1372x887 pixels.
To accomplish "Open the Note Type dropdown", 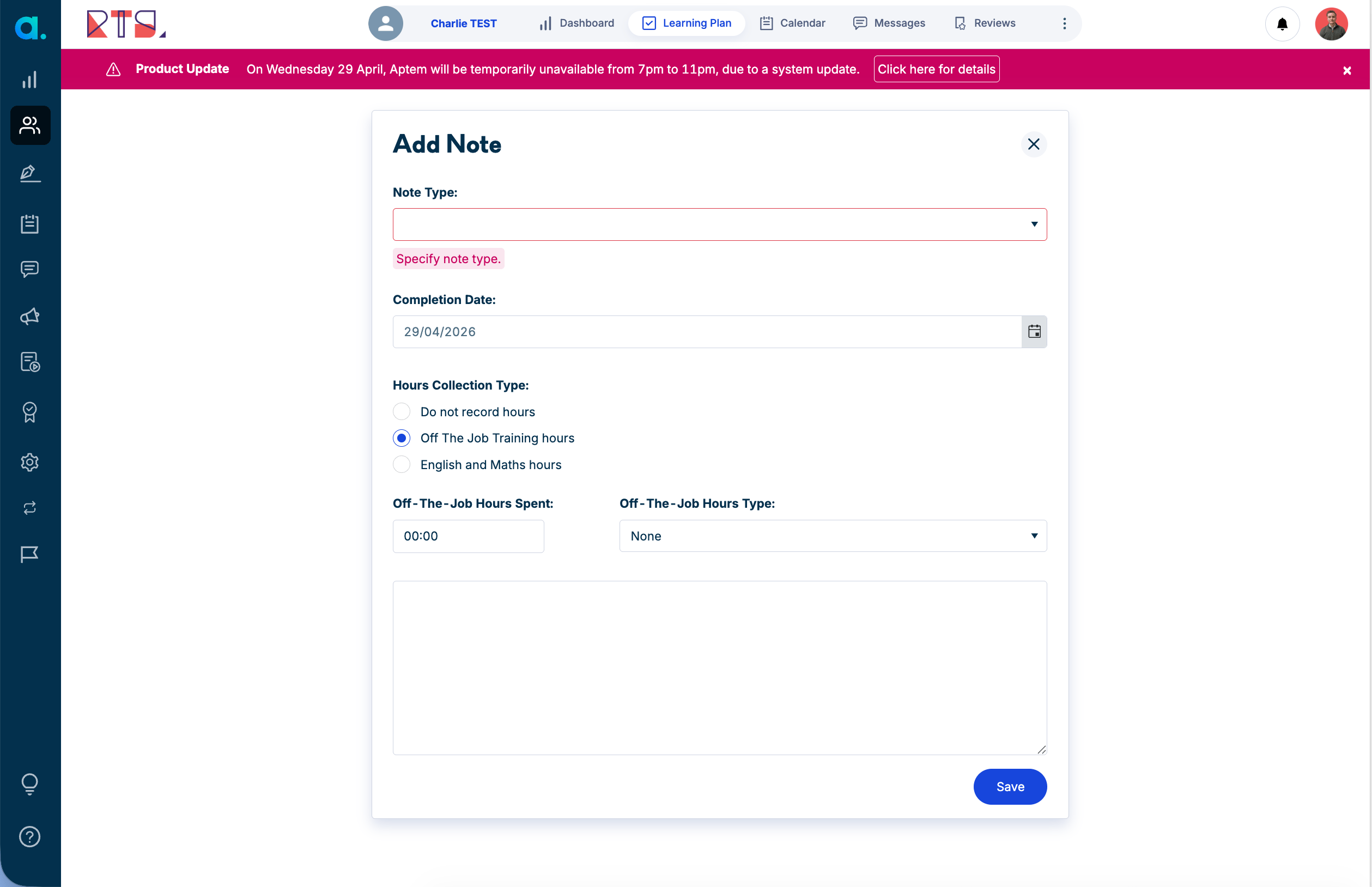I will tap(719, 224).
